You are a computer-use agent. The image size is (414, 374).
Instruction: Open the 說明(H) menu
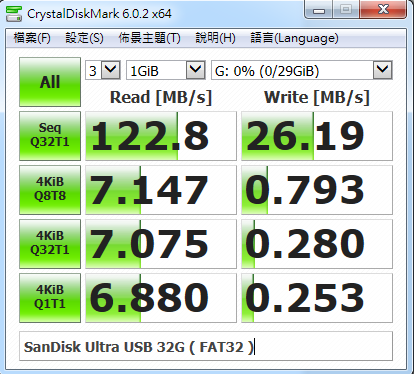pyautogui.click(x=215, y=38)
